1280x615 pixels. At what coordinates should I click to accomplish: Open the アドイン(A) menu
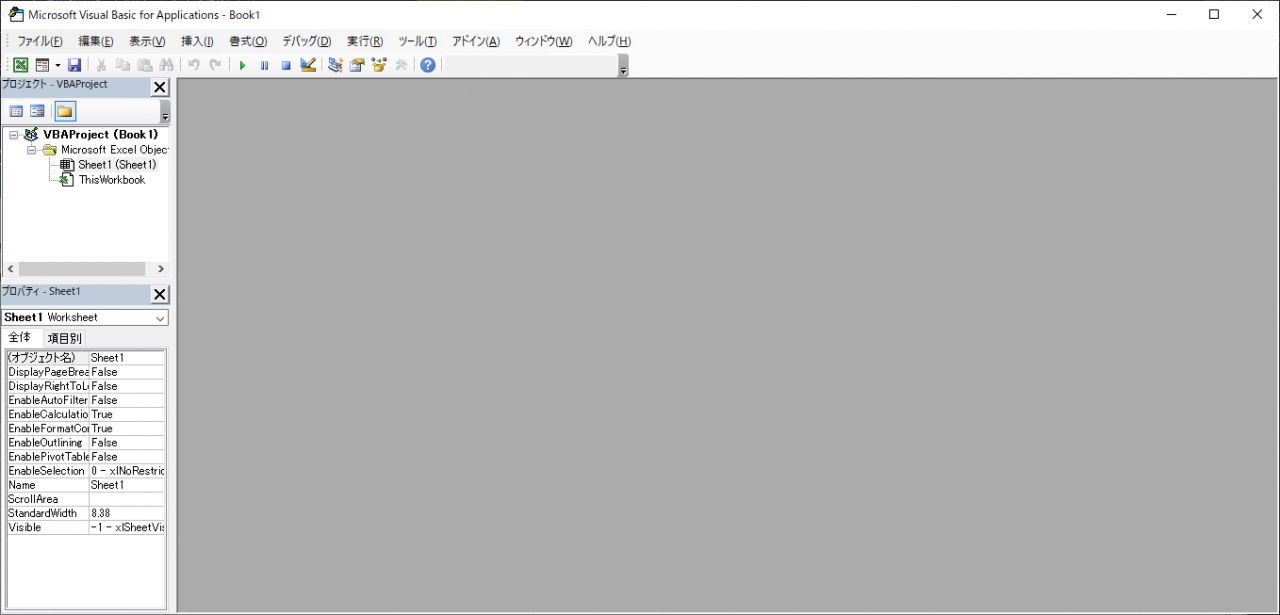coord(476,41)
